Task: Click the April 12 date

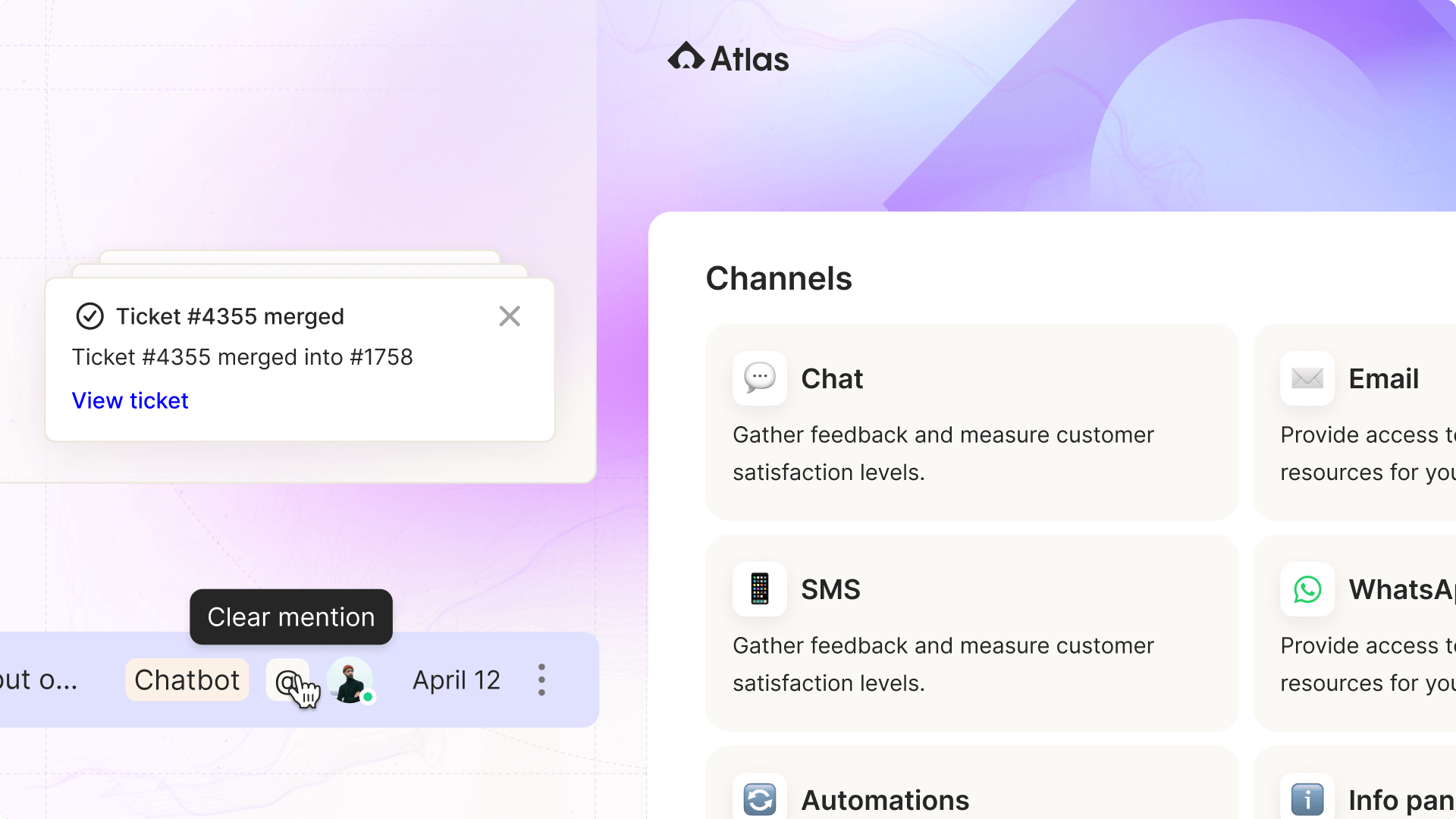Action: [x=457, y=680]
